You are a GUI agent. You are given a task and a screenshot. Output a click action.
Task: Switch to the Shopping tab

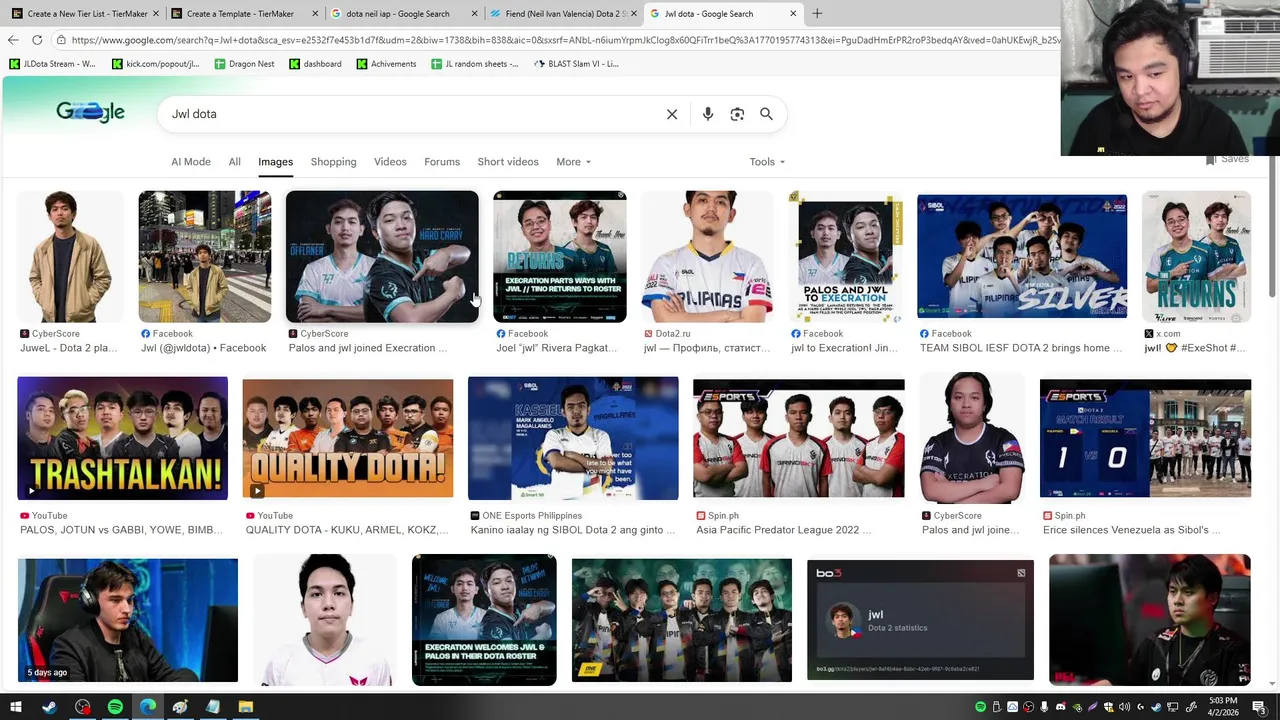pos(333,162)
